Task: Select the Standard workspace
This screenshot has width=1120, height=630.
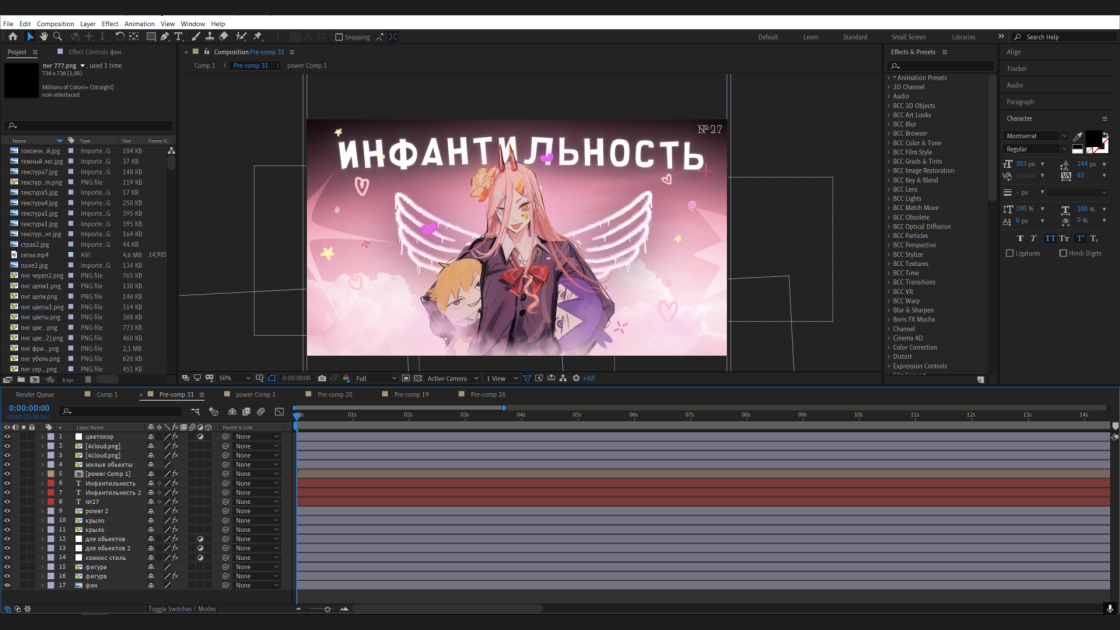Action: tap(854, 37)
